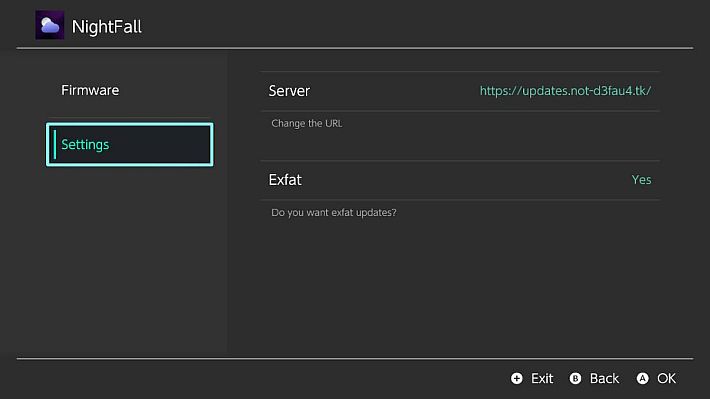Image resolution: width=710 pixels, height=399 pixels.
Task: Click the OK label
Action: (x=667, y=379)
